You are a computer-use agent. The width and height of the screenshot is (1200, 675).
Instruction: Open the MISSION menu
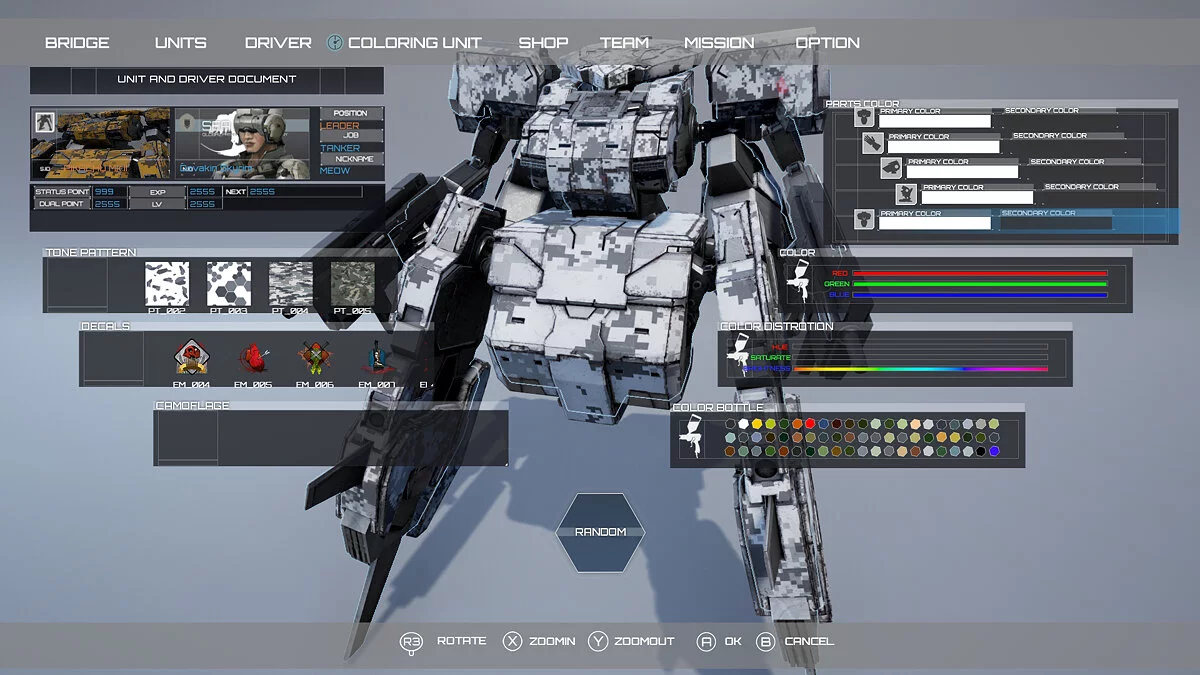click(x=719, y=42)
